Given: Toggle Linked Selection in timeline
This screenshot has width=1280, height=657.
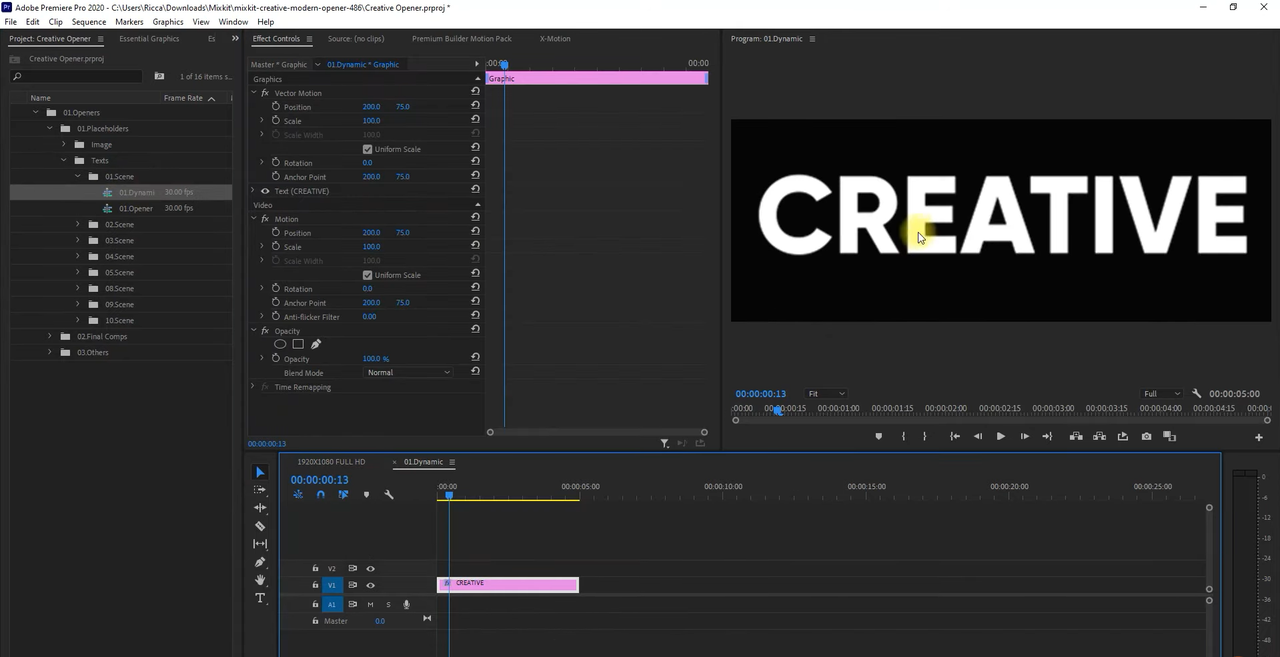Looking at the screenshot, I should point(343,494).
